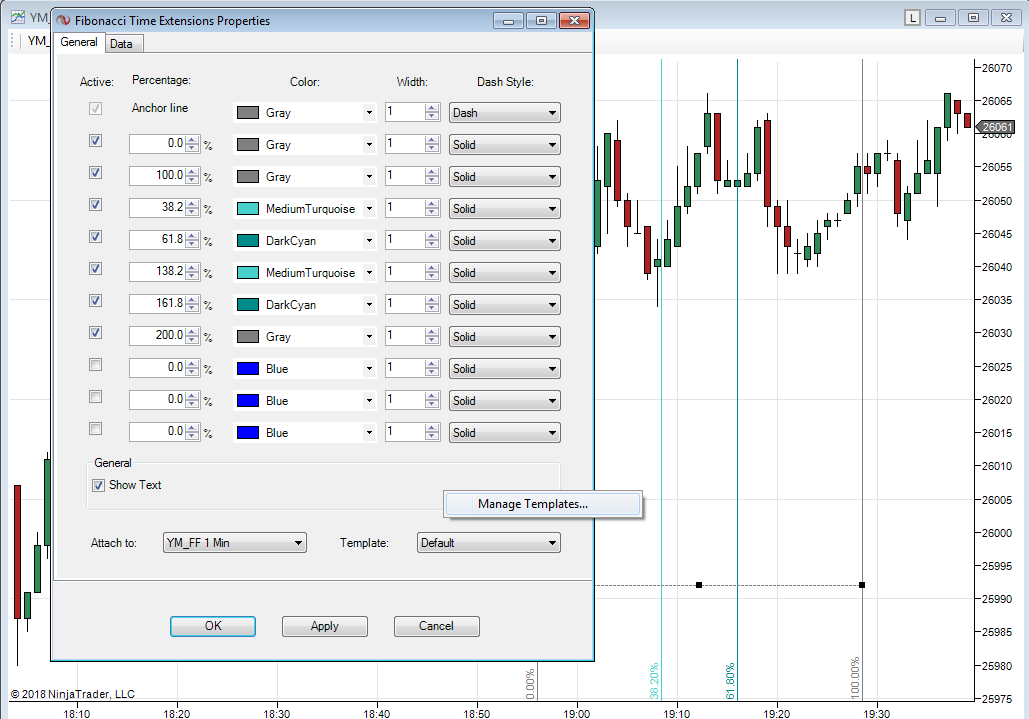Click the width stepper on 100.0% row

[x=432, y=176]
